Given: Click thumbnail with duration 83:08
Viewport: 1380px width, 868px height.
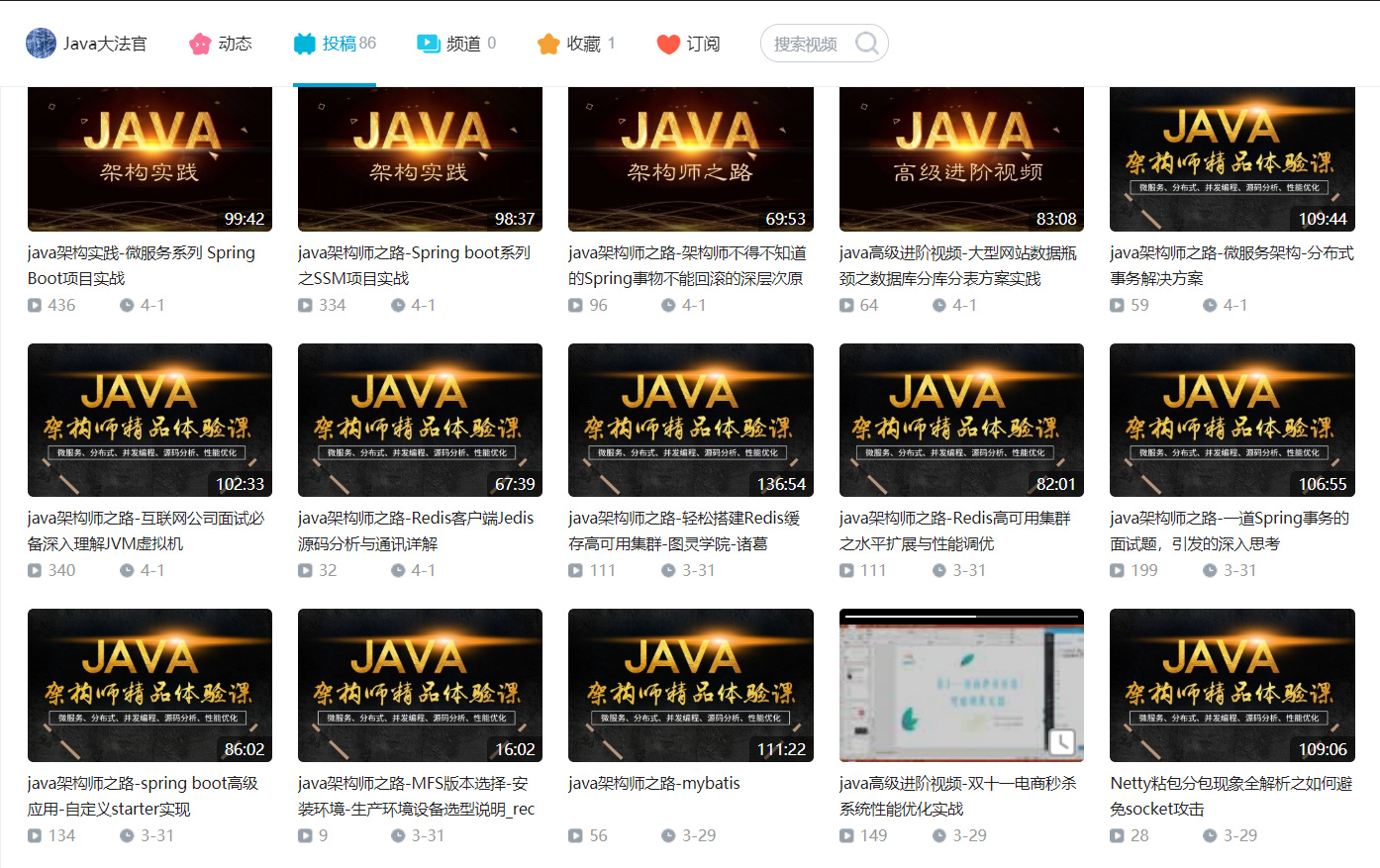Looking at the screenshot, I should click(x=961, y=158).
